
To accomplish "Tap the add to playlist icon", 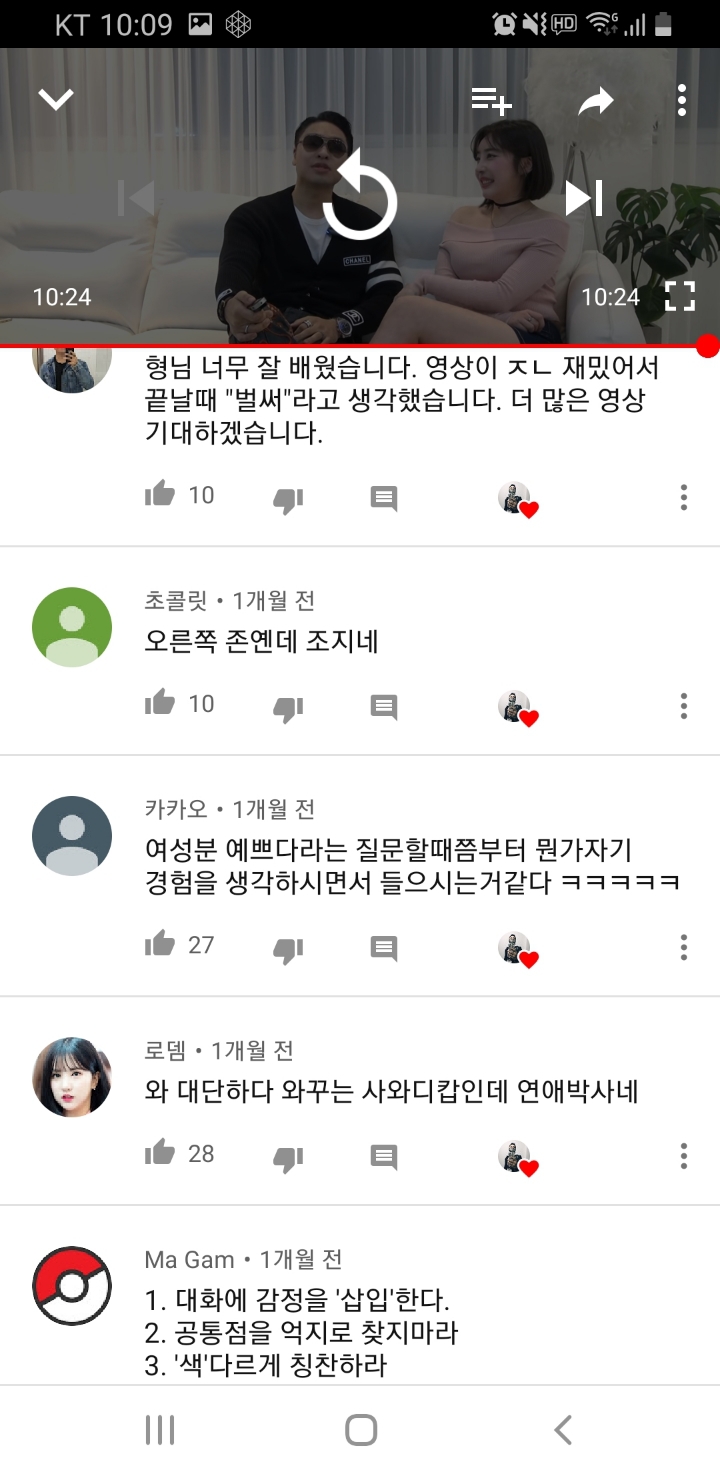I will pyautogui.click(x=492, y=99).
